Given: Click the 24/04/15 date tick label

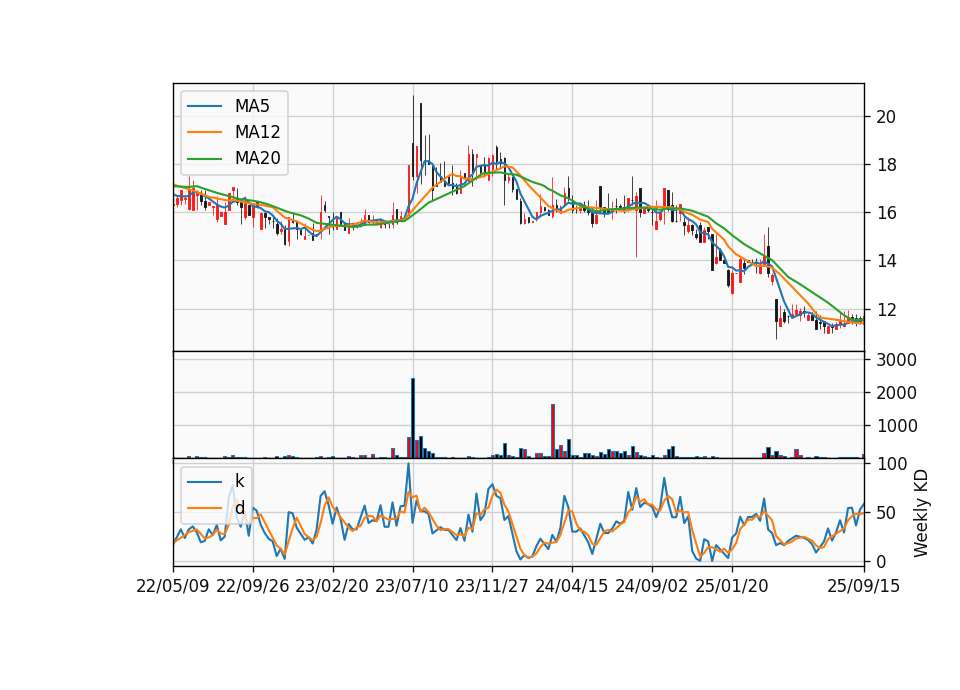Looking at the screenshot, I should 572,586.
